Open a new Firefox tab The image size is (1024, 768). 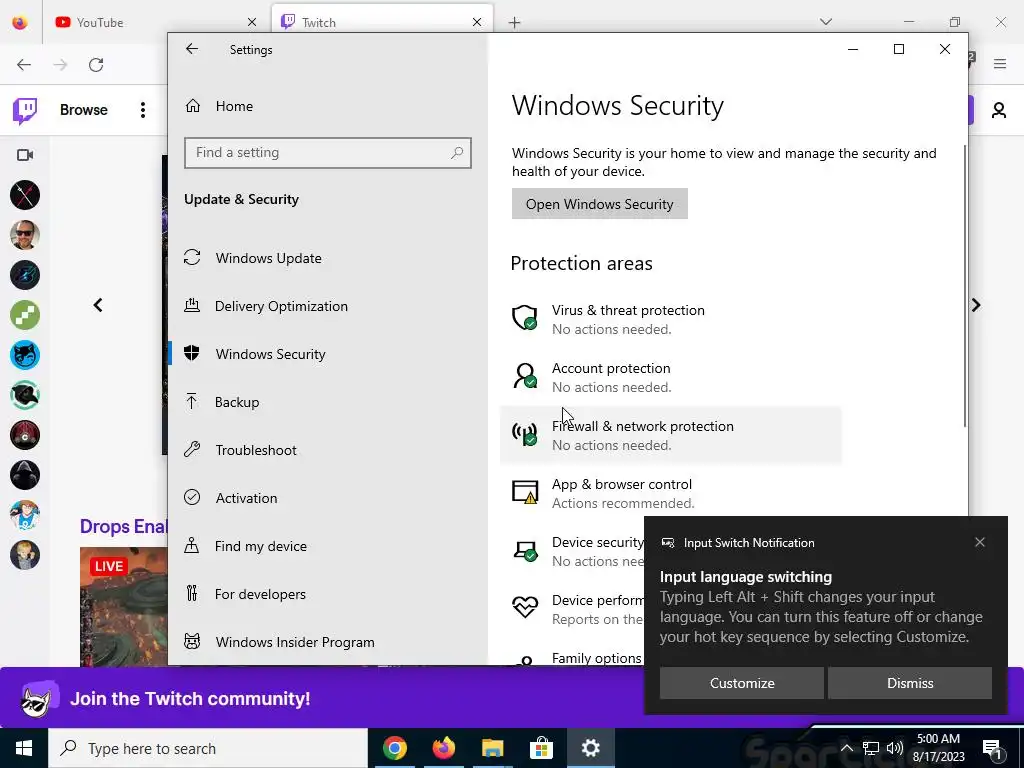click(x=515, y=23)
